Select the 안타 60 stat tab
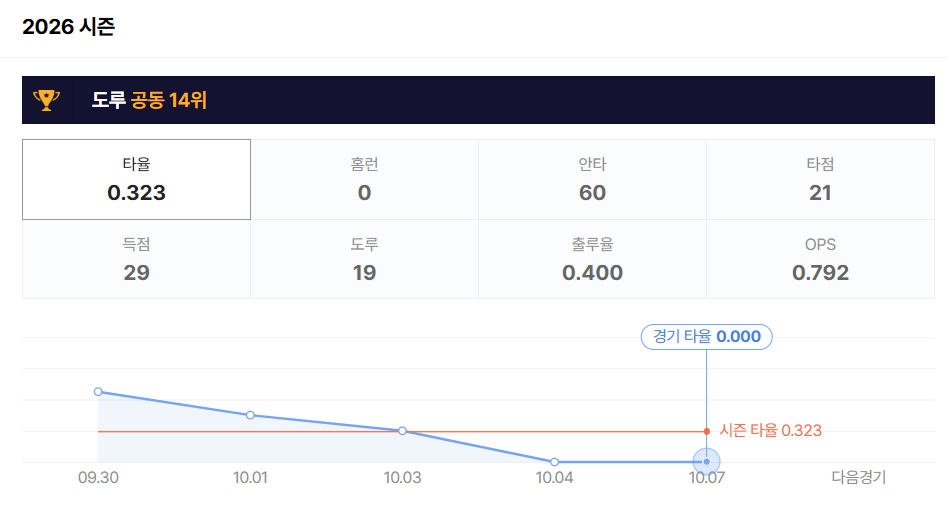947x507 pixels. tap(592, 179)
